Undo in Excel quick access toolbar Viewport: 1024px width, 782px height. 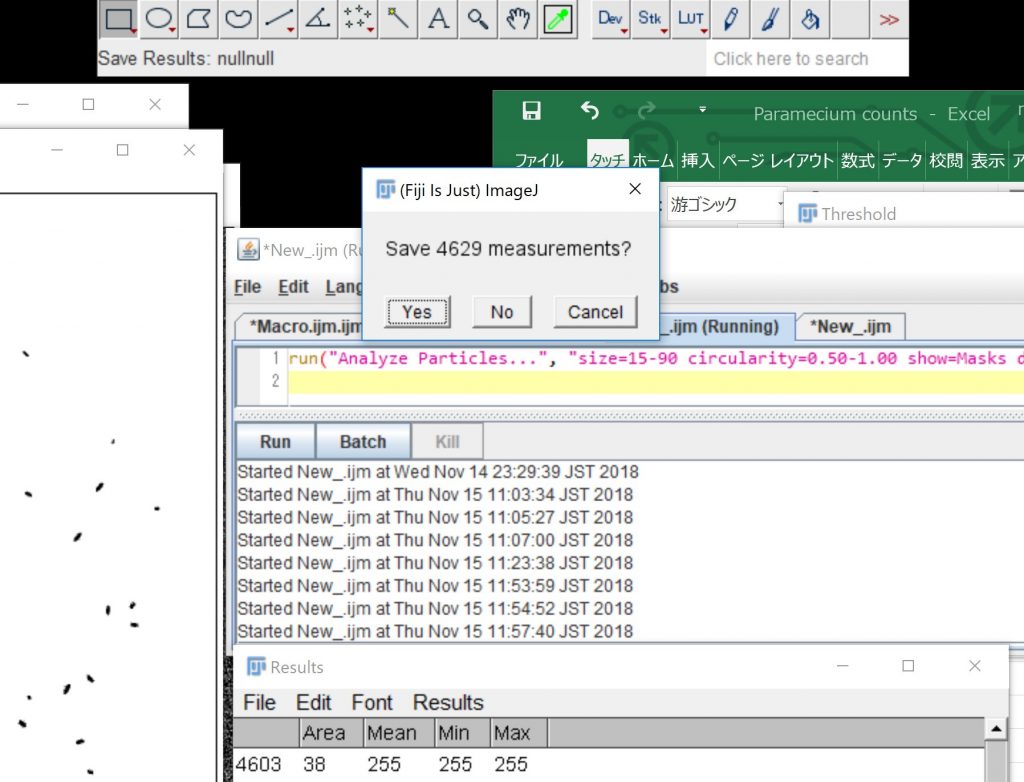tap(590, 111)
